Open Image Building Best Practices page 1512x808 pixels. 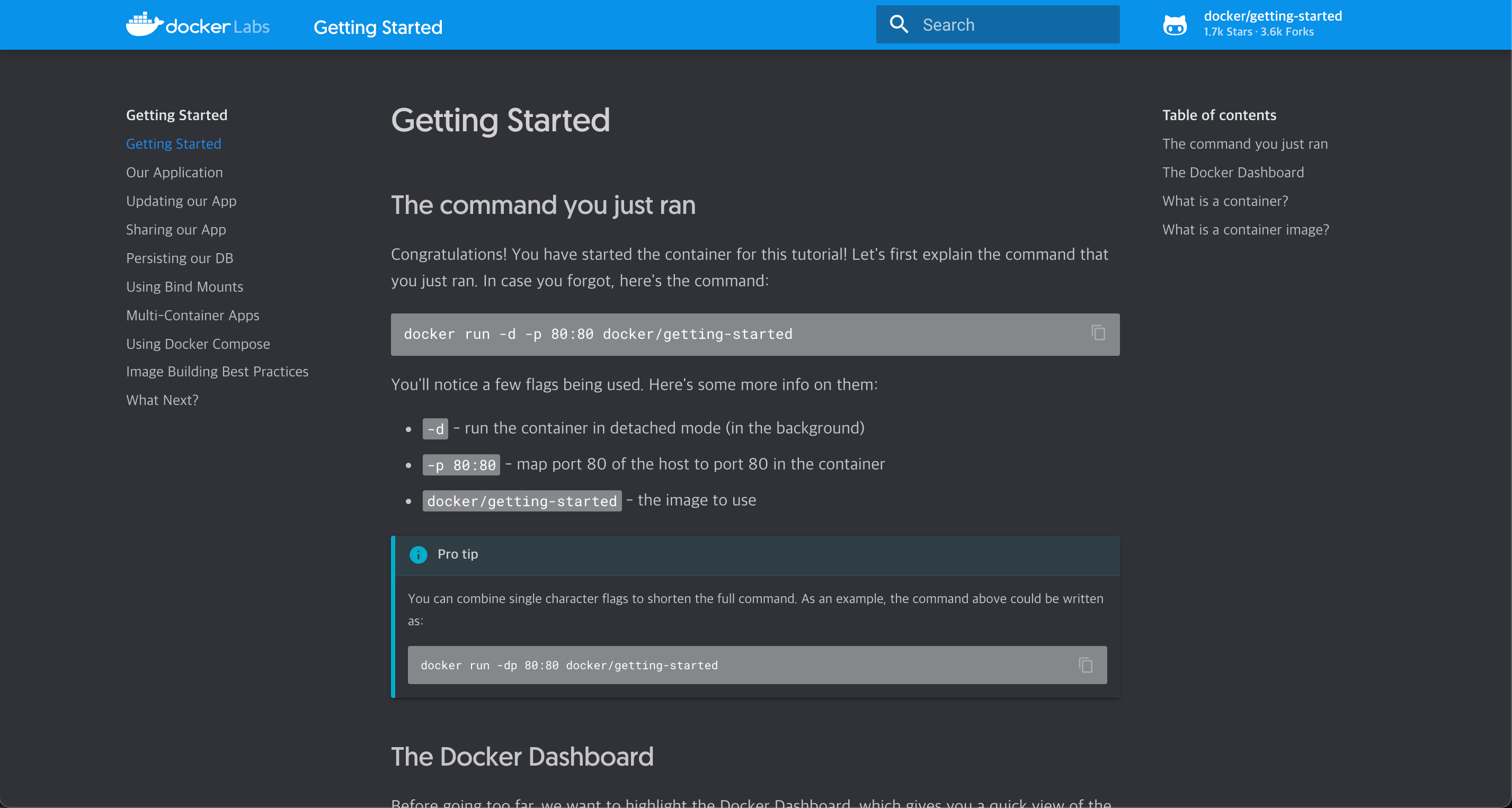[x=217, y=371]
